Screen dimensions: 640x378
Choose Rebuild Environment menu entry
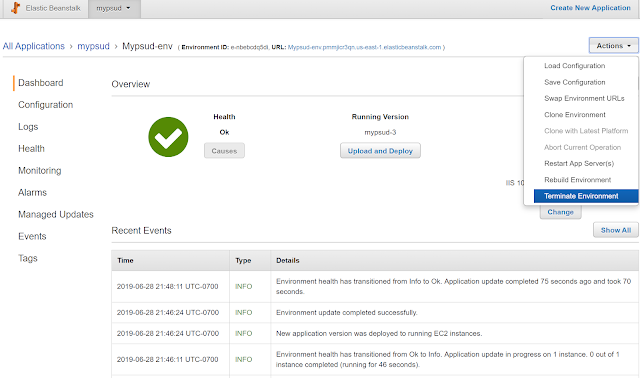pyautogui.click(x=577, y=180)
